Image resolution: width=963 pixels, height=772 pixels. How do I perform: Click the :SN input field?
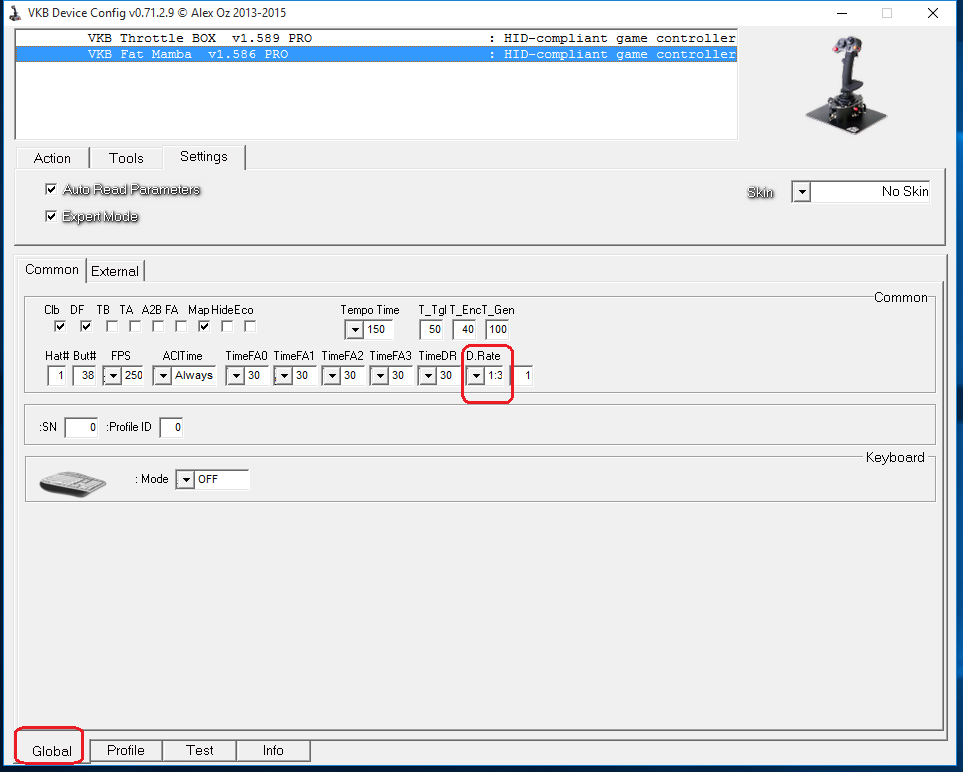pos(82,427)
